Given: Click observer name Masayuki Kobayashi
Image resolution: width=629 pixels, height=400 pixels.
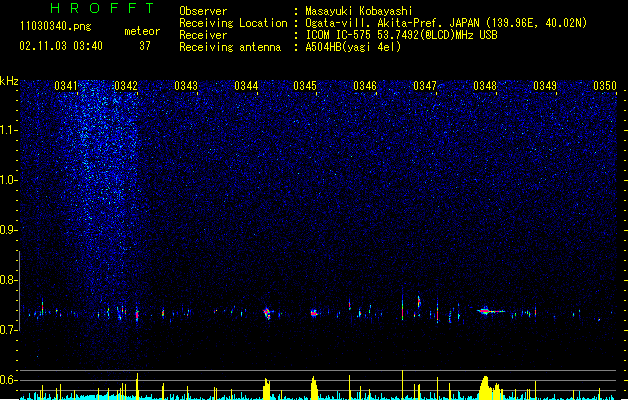Looking at the screenshot, I should [359, 11].
